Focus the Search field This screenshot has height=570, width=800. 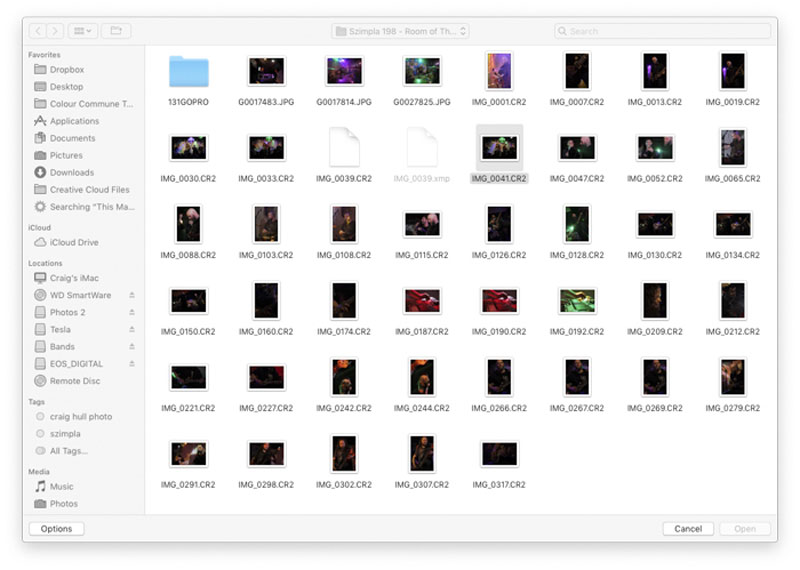pyautogui.click(x=663, y=31)
